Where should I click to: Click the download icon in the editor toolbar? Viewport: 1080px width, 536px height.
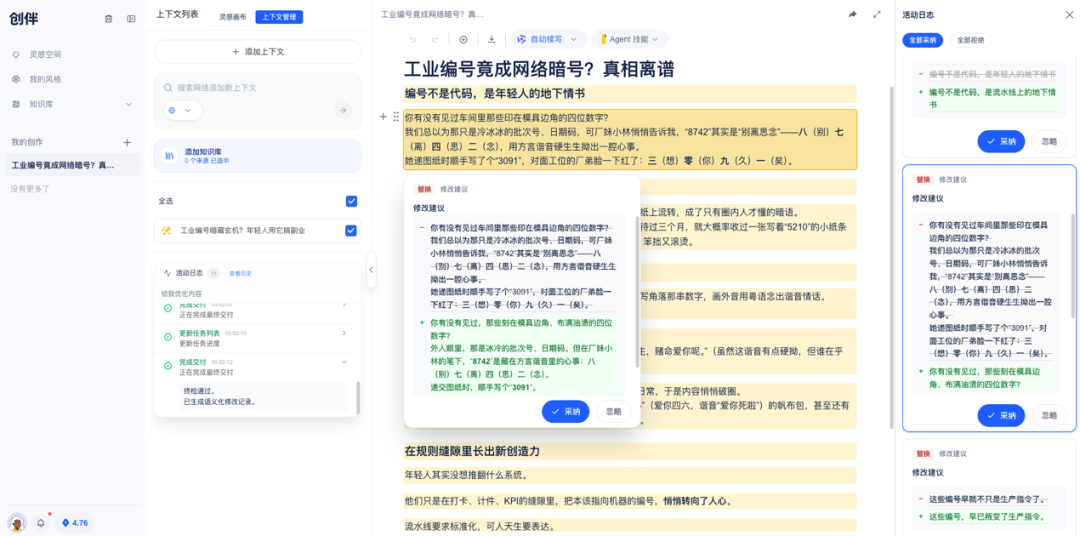pyautogui.click(x=491, y=39)
